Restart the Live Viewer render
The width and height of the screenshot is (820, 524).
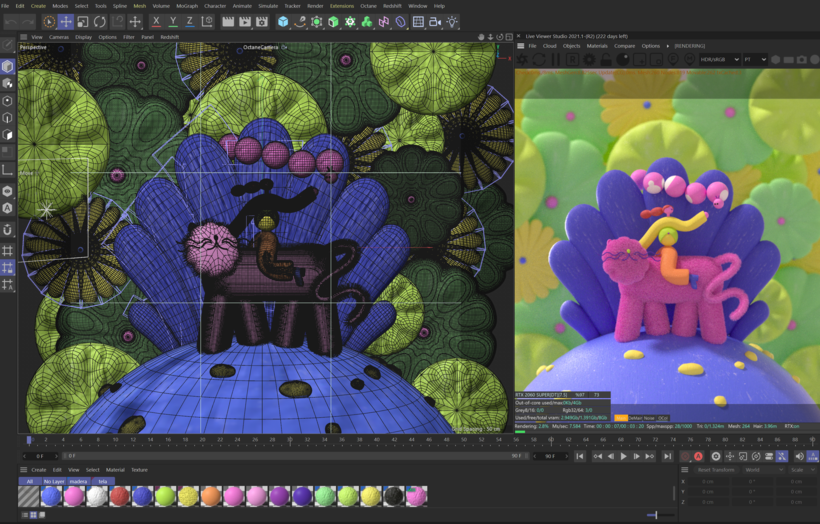539,60
